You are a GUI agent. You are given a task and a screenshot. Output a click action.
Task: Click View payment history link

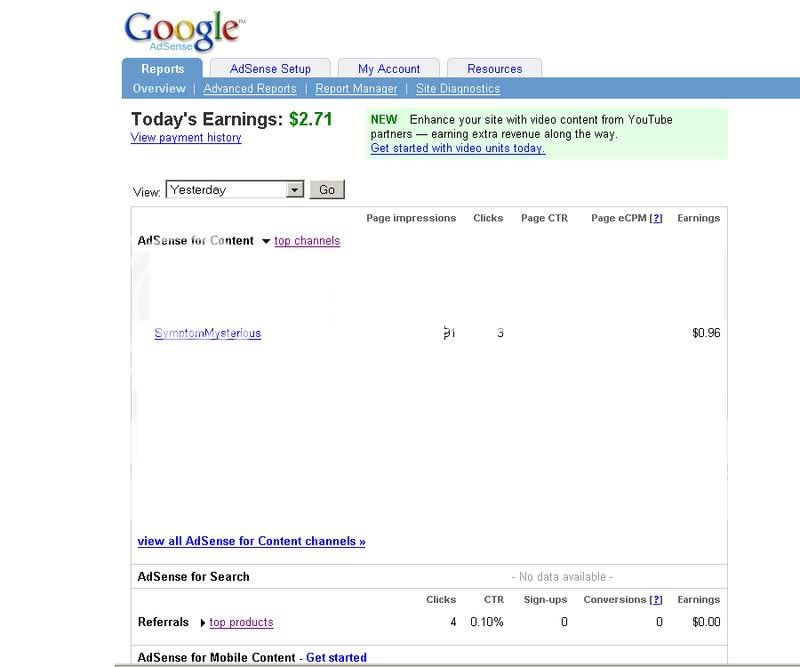[x=186, y=137]
